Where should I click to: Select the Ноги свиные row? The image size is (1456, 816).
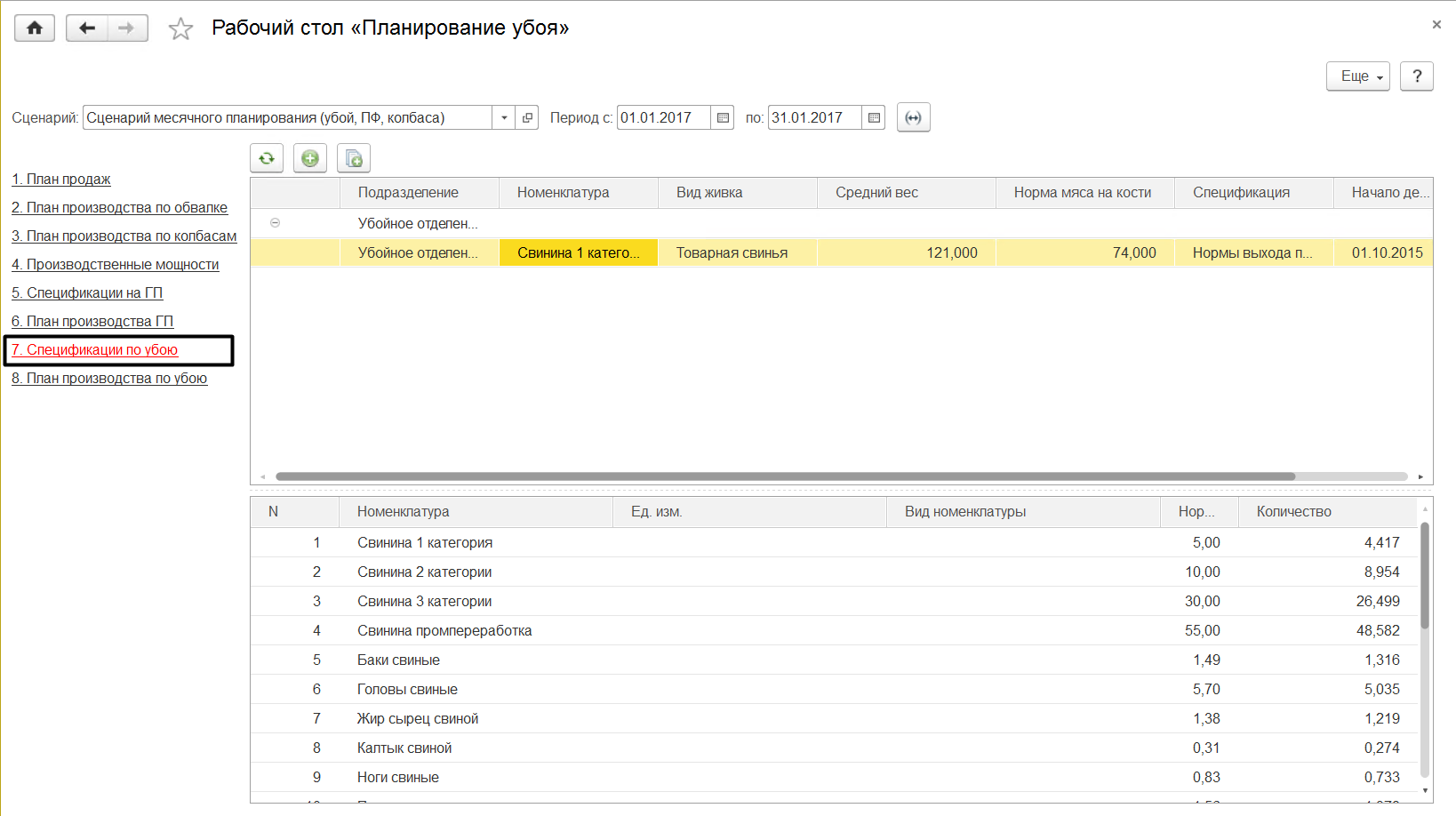834,777
